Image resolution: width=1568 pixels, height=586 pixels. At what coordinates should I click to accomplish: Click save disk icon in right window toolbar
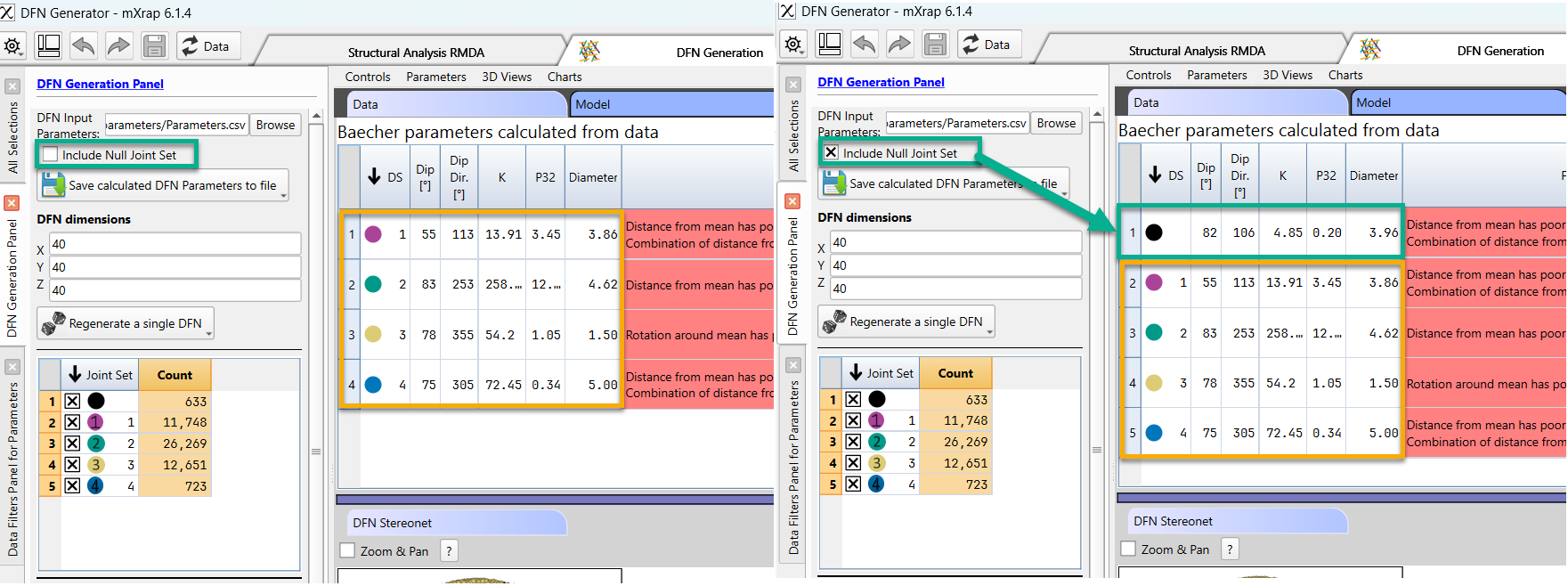[935, 44]
